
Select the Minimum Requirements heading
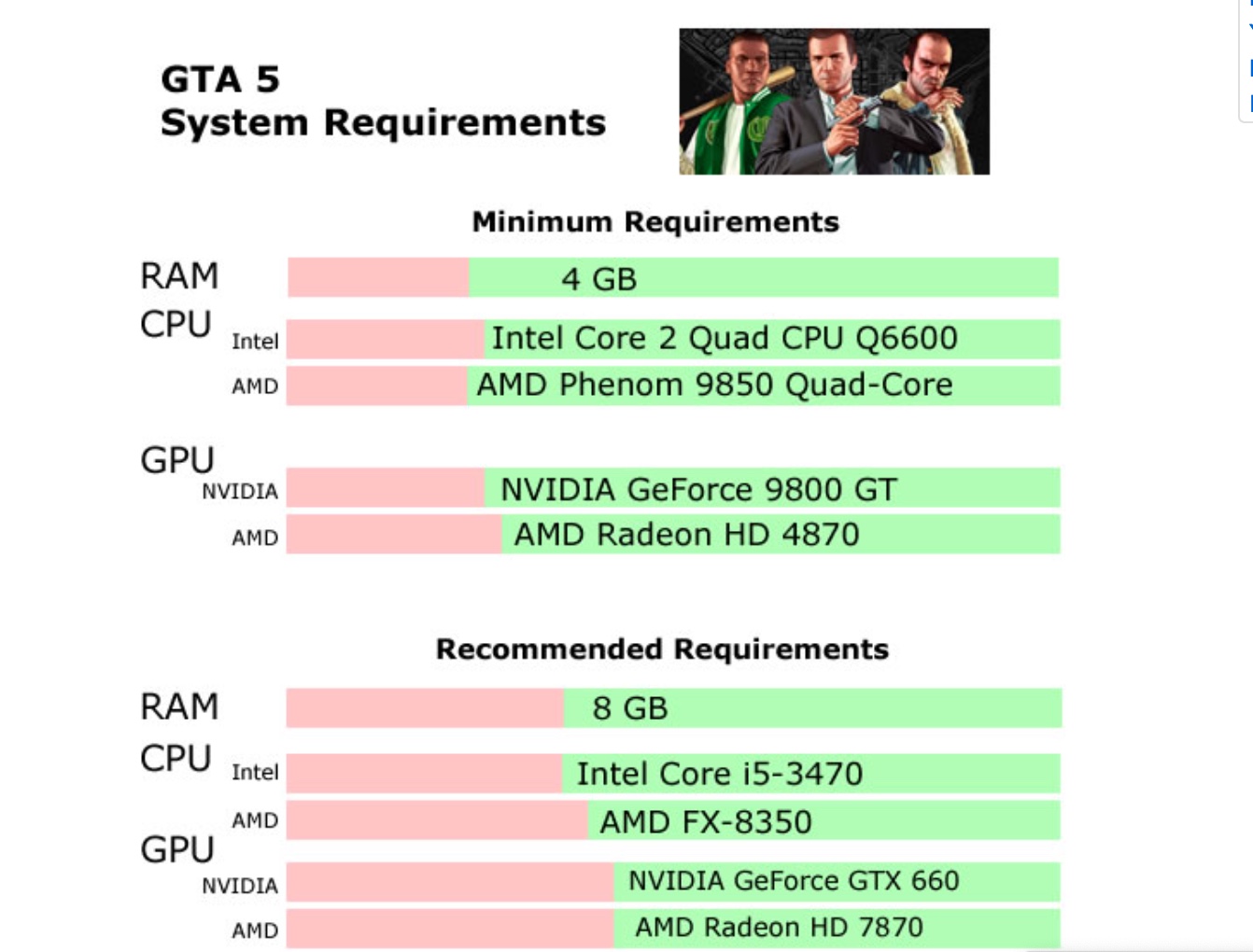pyautogui.click(x=655, y=222)
